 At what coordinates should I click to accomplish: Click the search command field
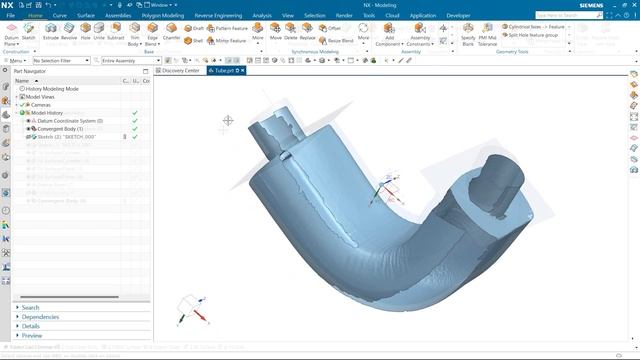point(565,15)
